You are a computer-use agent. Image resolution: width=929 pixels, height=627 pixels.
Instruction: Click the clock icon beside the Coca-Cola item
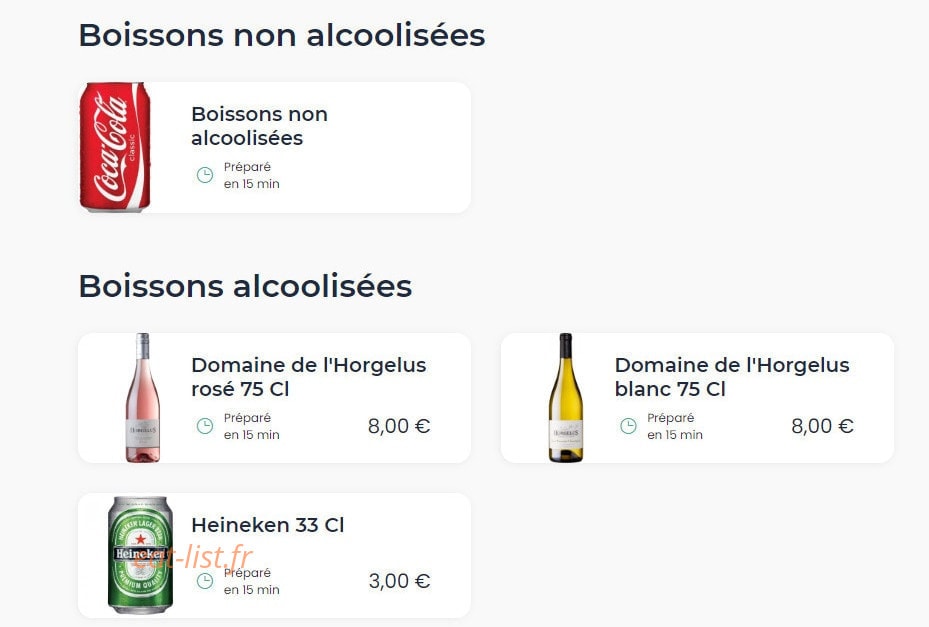[205, 175]
